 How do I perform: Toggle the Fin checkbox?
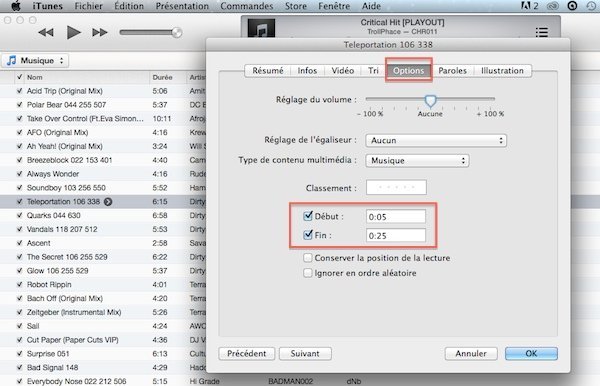coord(308,235)
